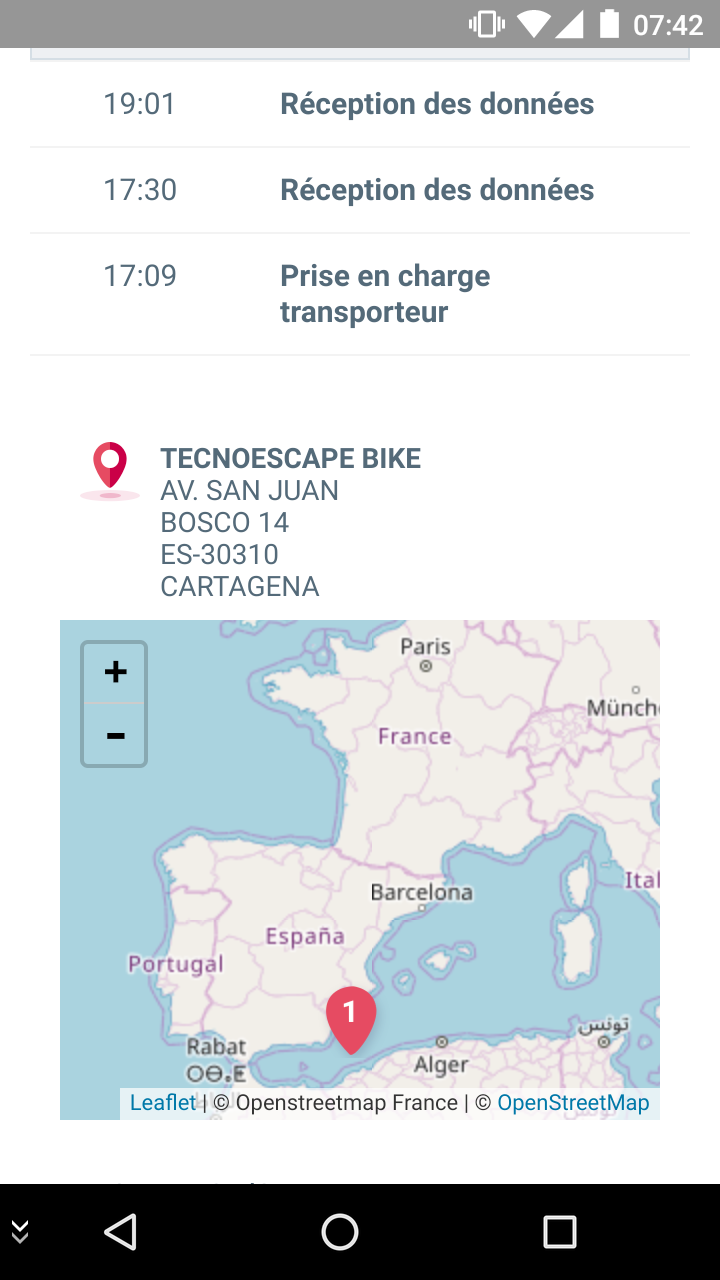Tap the red location pin icon
Screen dimensions: 720x1280
(110, 468)
